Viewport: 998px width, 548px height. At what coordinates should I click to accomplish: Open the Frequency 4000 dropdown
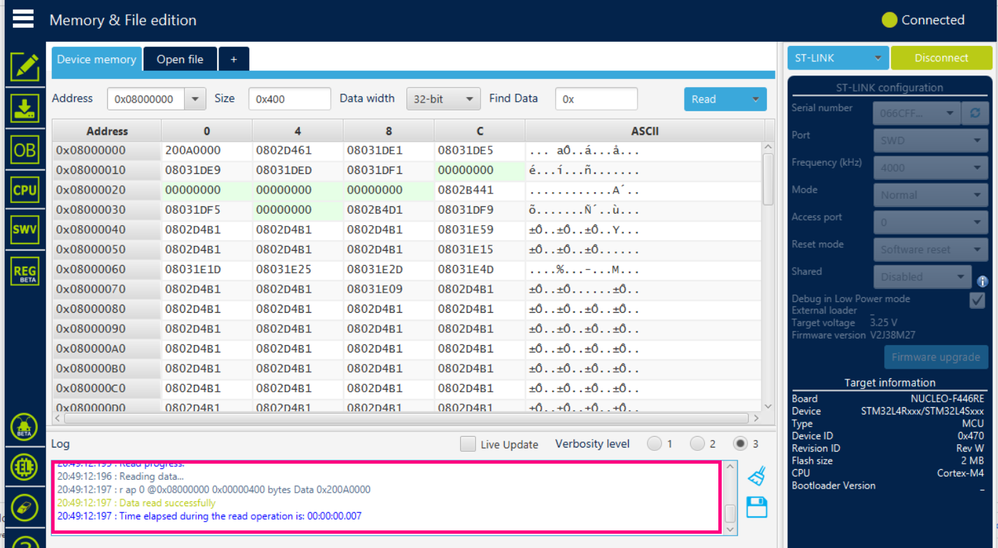pyautogui.click(x=930, y=167)
